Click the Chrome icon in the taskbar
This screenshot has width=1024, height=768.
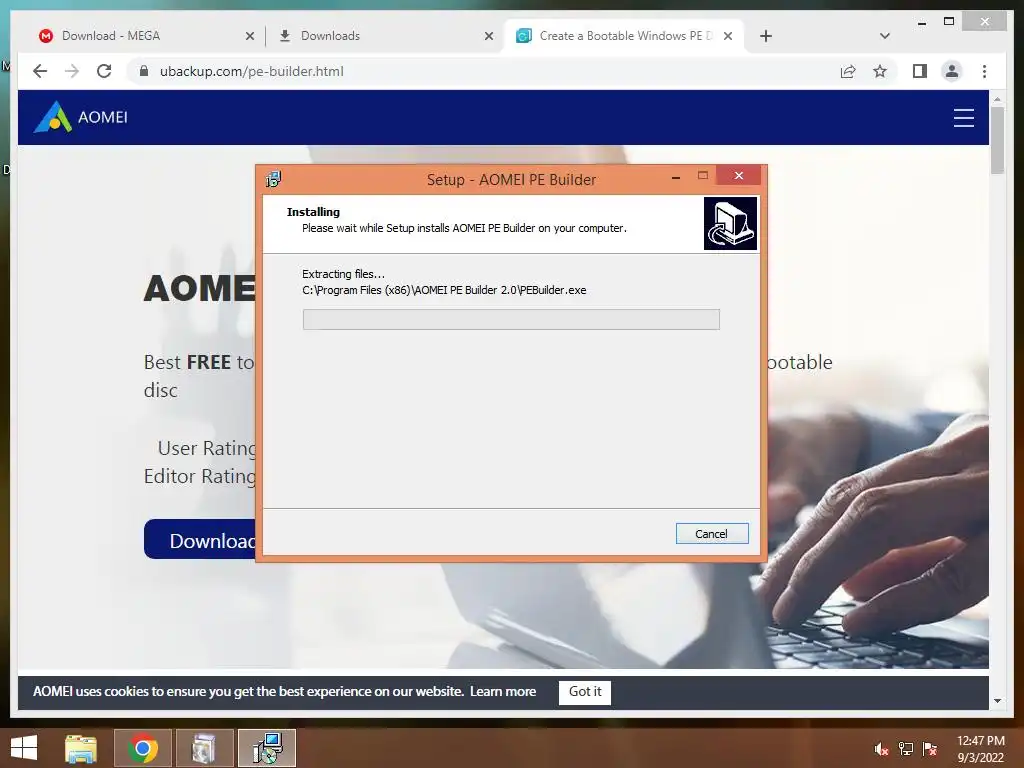tap(142, 748)
